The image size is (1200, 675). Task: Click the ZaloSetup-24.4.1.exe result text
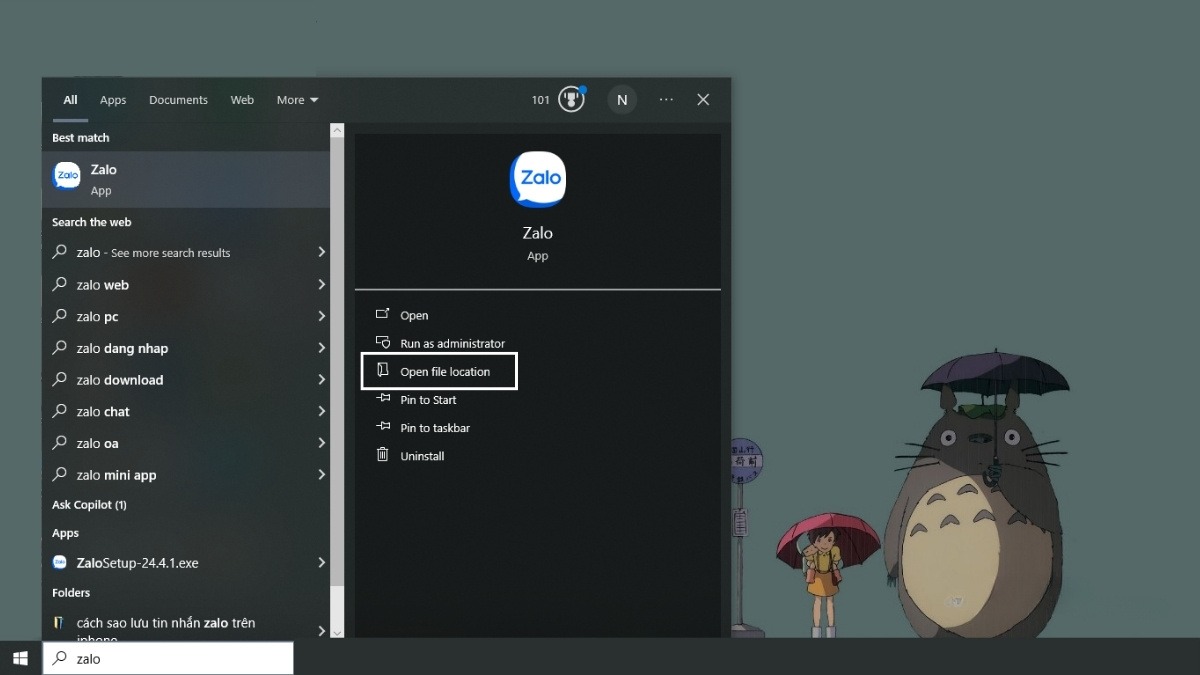point(137,563)
